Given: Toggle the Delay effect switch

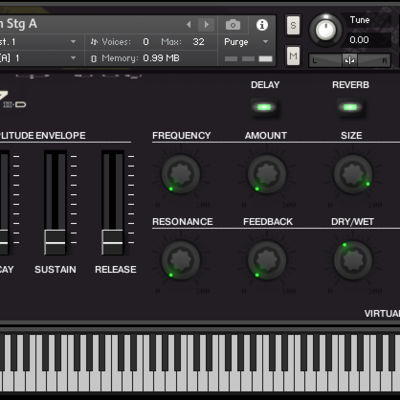Looking at the screenshot, I should [264, 107].
